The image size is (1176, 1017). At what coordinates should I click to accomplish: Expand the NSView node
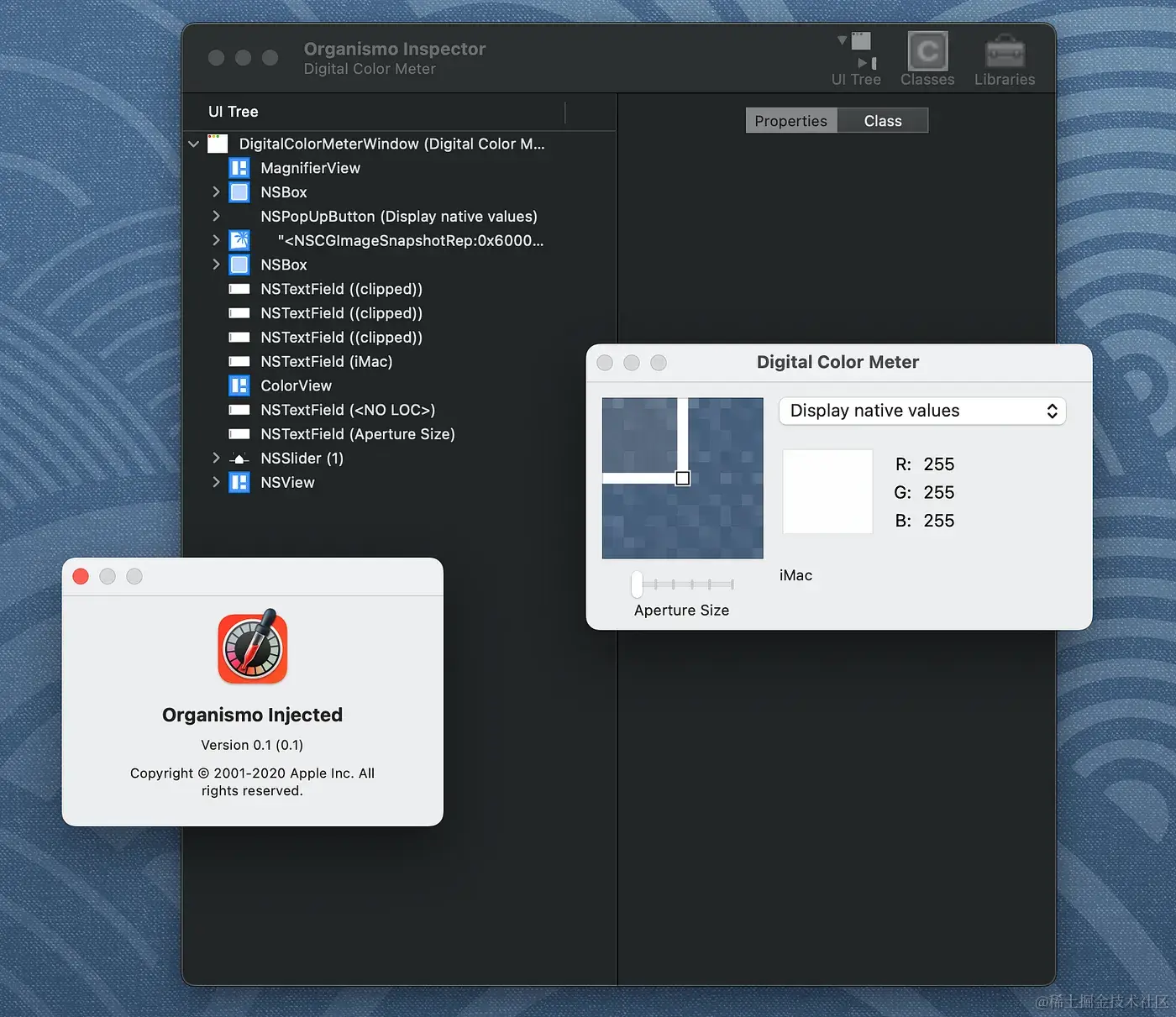click(216, 482)
